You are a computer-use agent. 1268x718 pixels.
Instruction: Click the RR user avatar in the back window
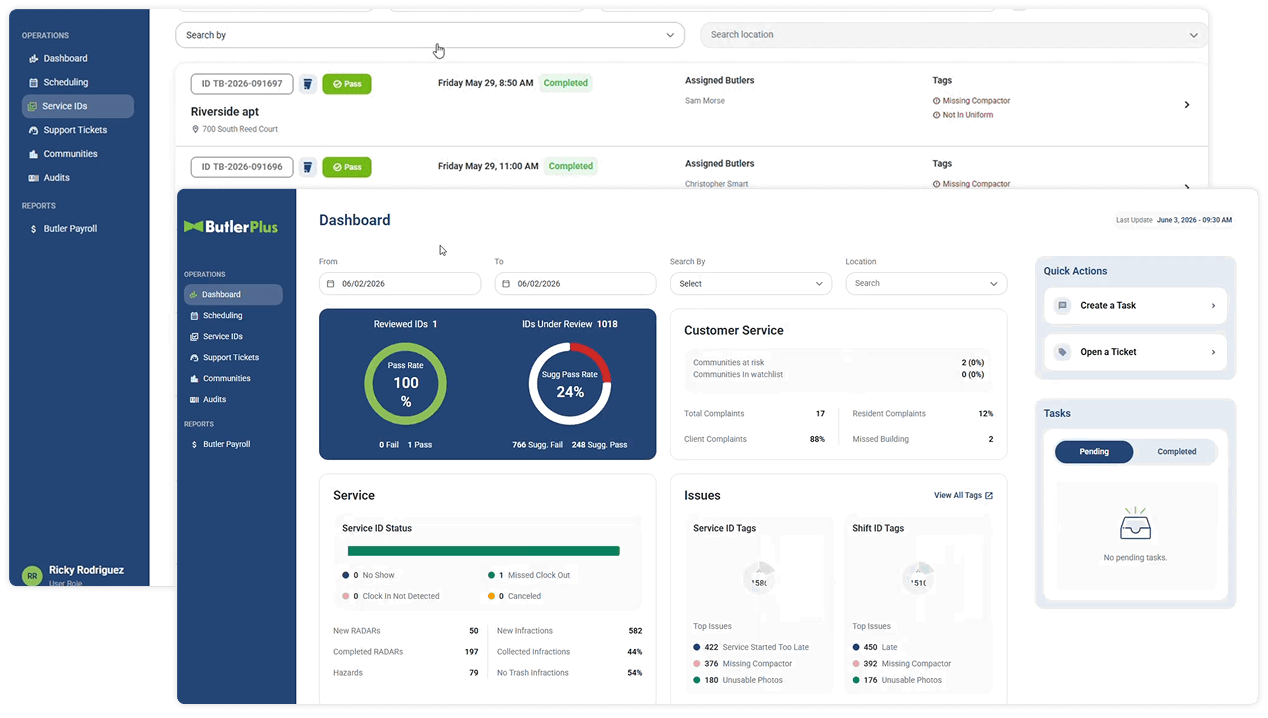coord(32,576)
